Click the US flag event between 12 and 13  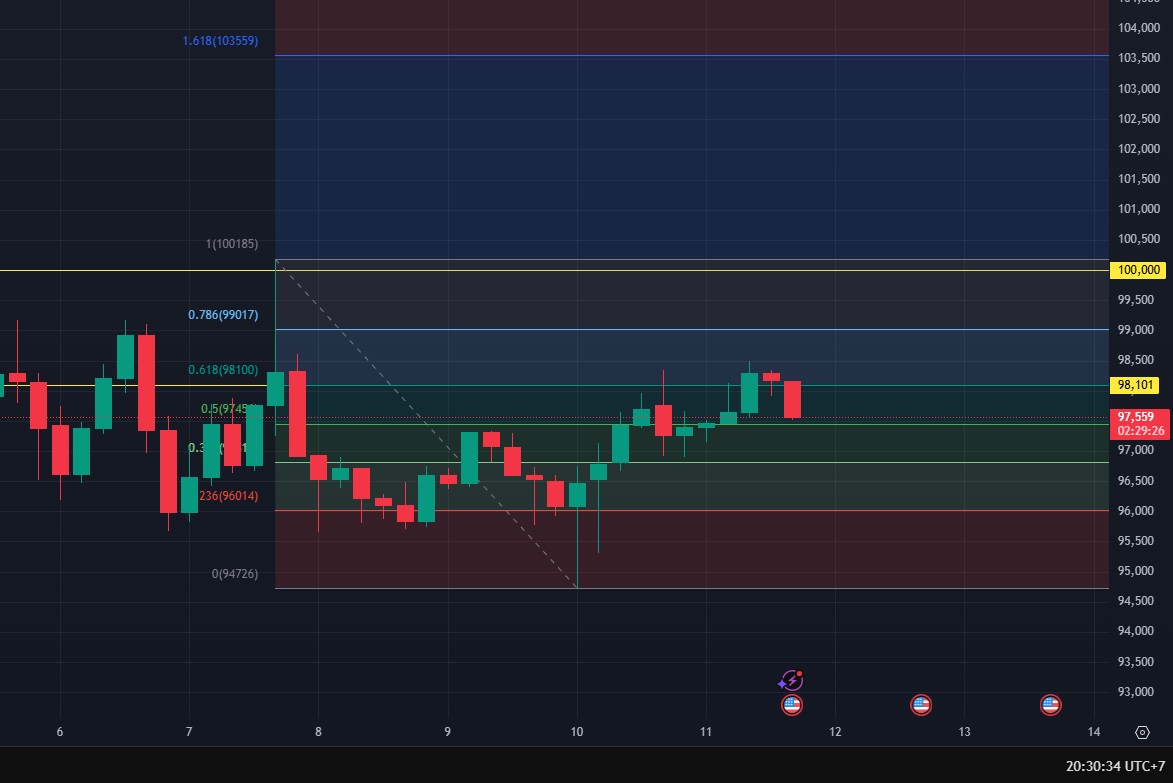click(x=921, y=705)
